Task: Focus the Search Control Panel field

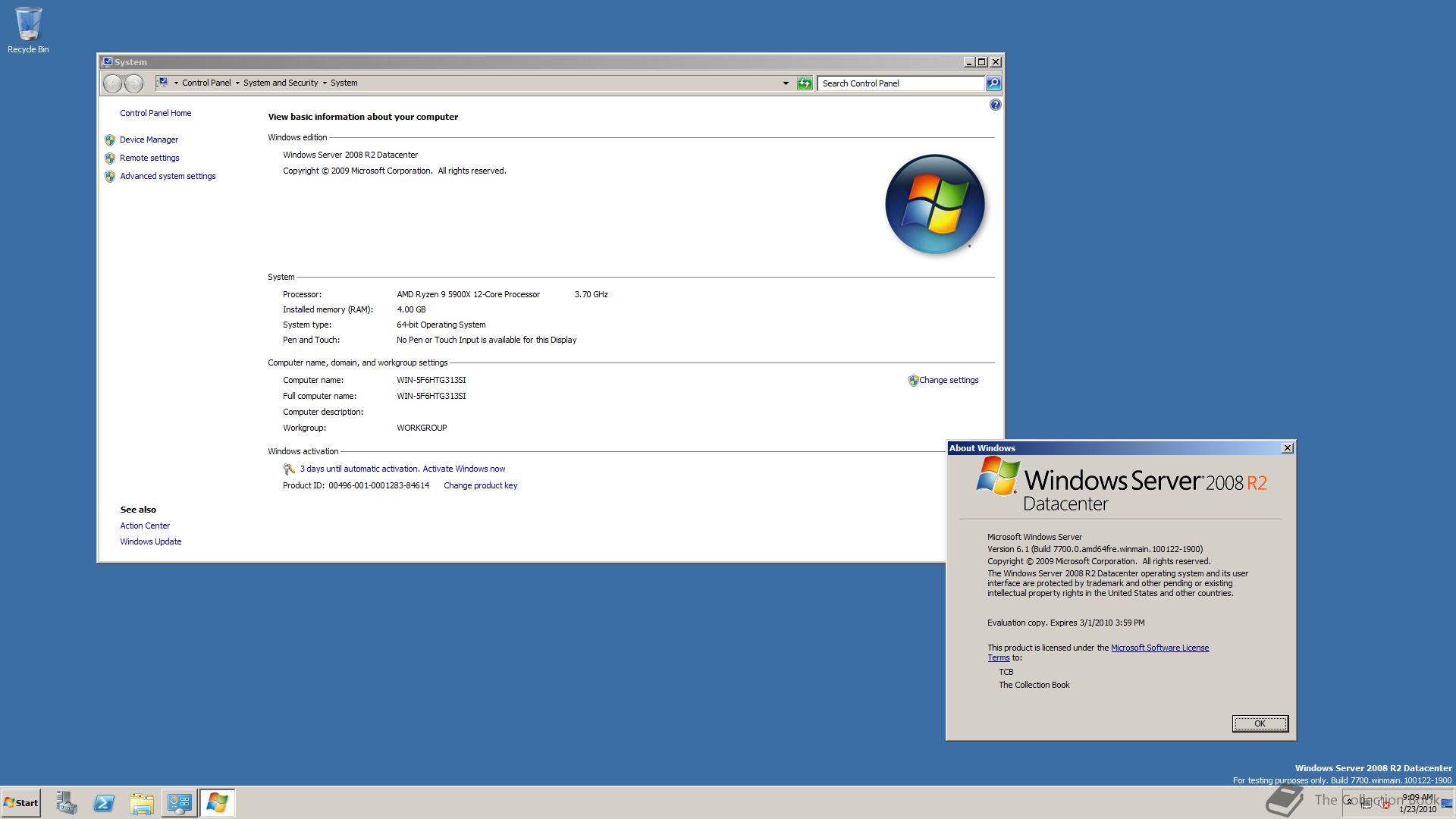Action: click(x=901, y=83)
